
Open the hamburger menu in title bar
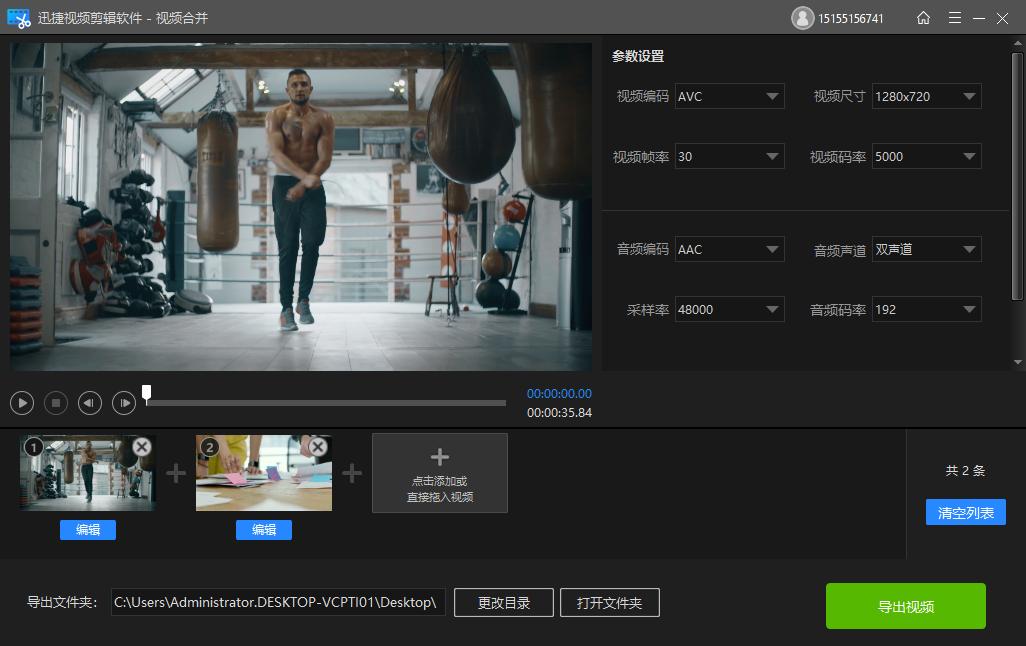(955, 18)
